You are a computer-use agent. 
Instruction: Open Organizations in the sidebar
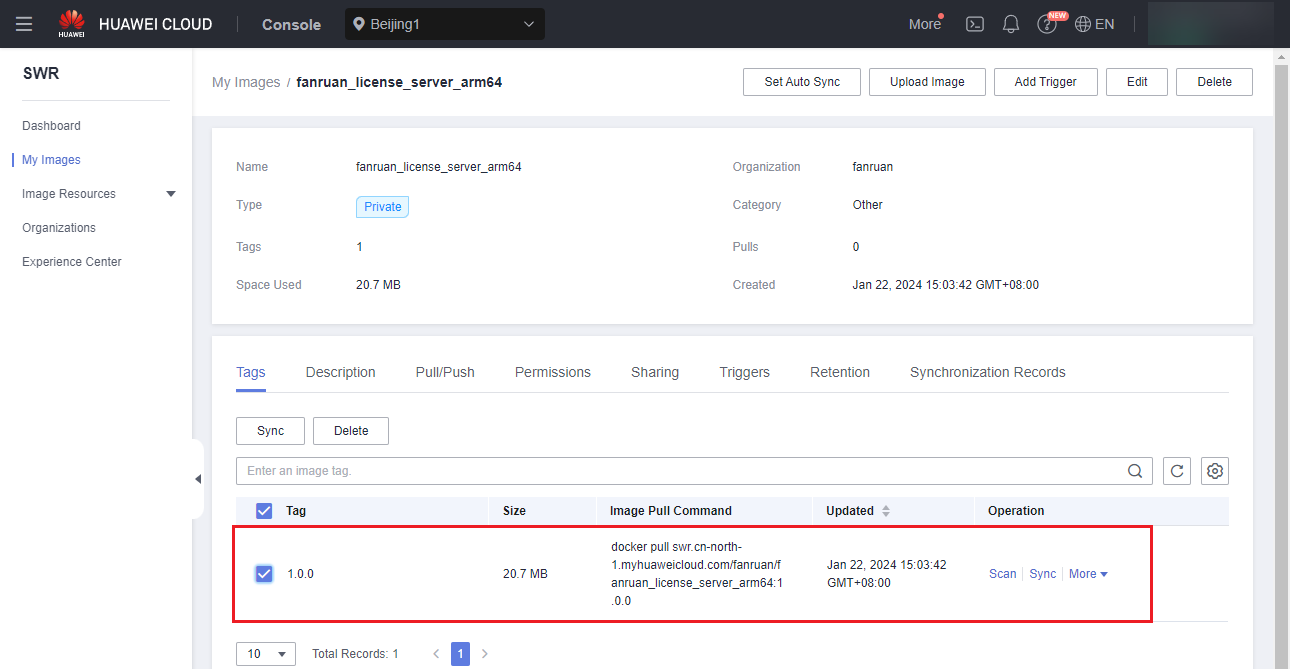click(59, 228)
